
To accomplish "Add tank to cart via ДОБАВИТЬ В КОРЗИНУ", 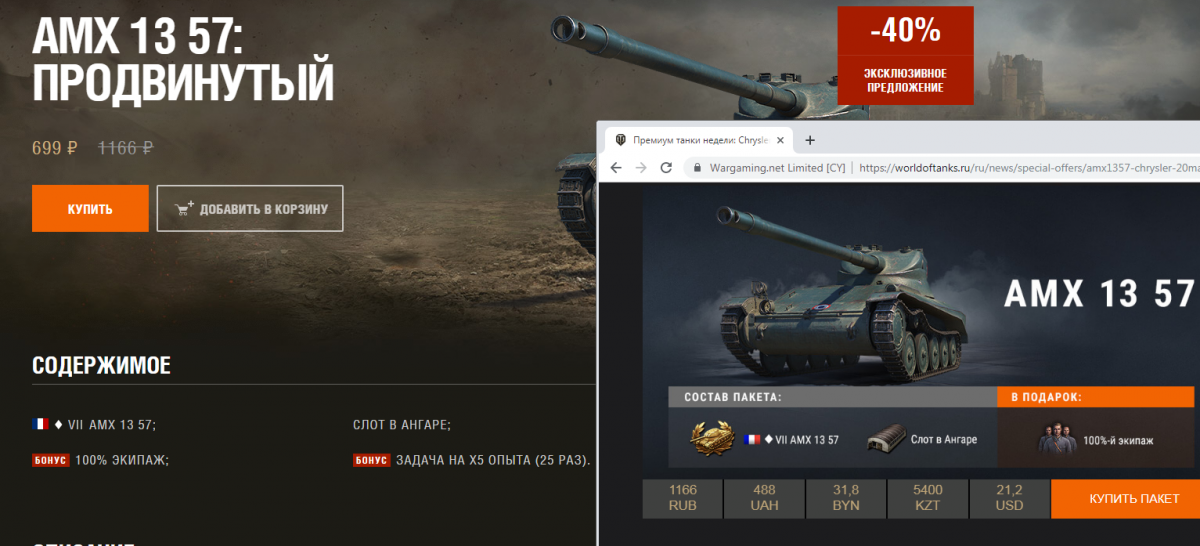I will [x=250, y=209].
